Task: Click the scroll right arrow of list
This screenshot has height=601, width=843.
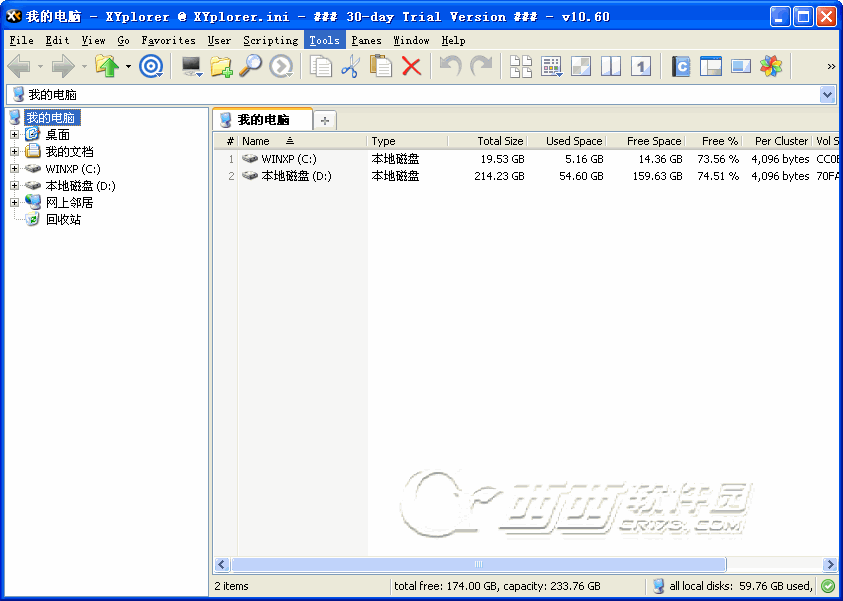Action: pyautogui.click(x=830, y=564)
